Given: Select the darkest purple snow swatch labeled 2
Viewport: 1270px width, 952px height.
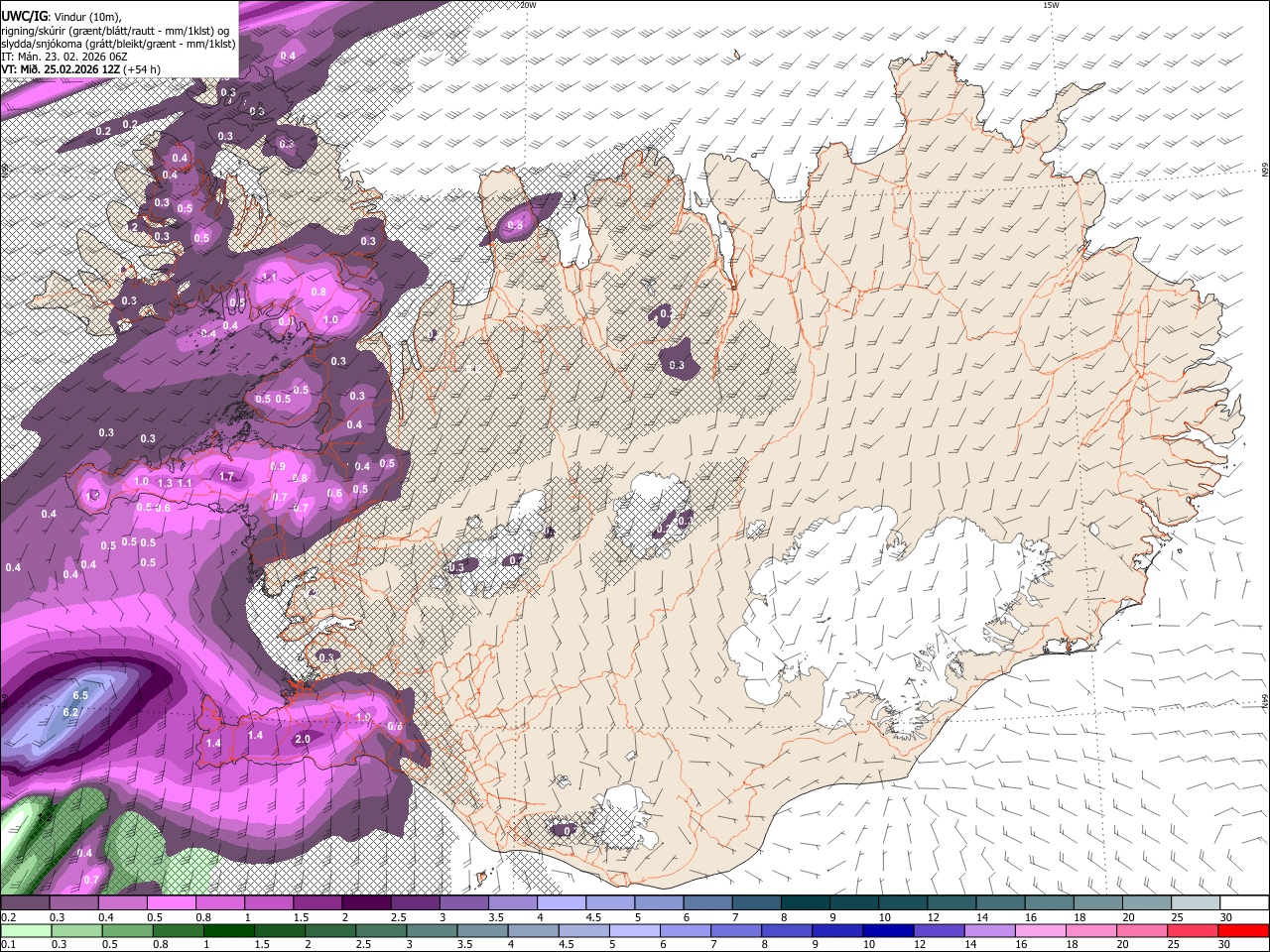Looking at the screenshot, I should click(365, 903).
